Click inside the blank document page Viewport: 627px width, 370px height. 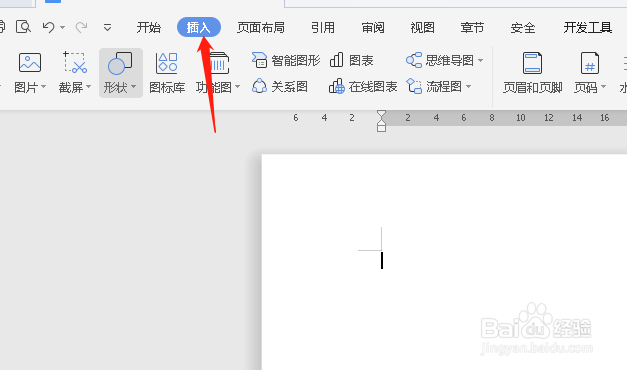[x=444, y=262]
